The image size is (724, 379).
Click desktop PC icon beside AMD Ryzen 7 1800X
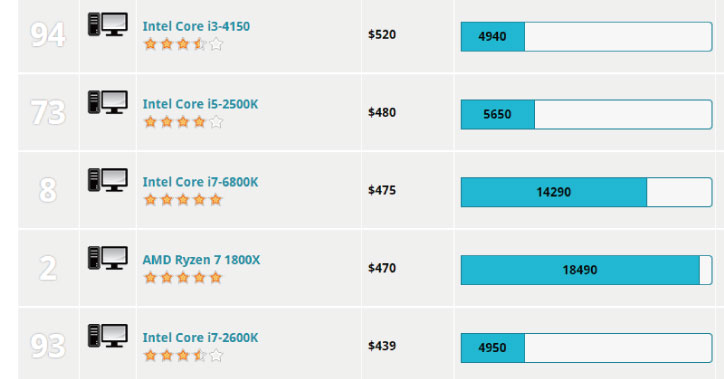click(108, 258)
